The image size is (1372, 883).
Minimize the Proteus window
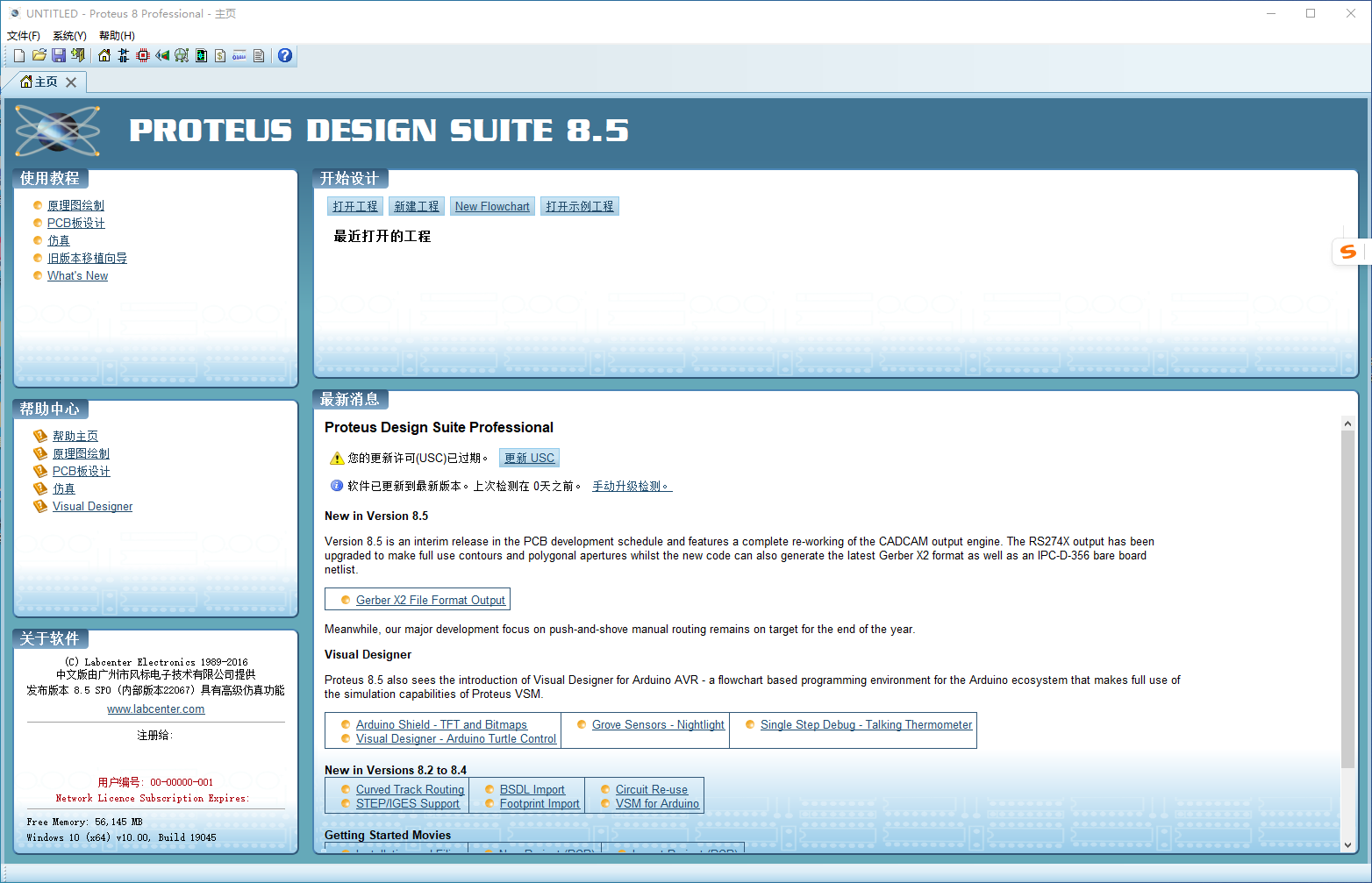(1270, 13)
